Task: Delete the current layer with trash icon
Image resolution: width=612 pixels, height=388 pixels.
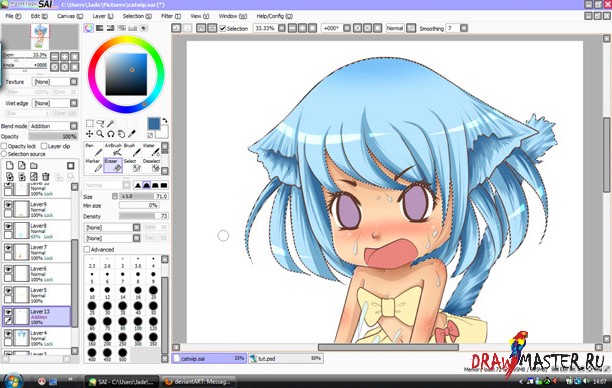Action: click(46, 177)
